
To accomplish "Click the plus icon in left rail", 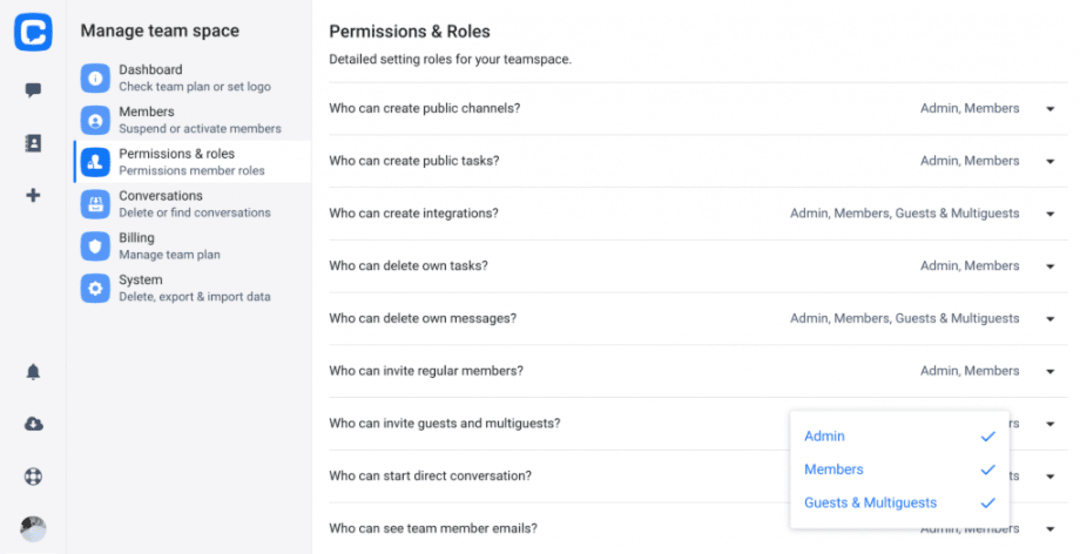I will pos(33,195).
